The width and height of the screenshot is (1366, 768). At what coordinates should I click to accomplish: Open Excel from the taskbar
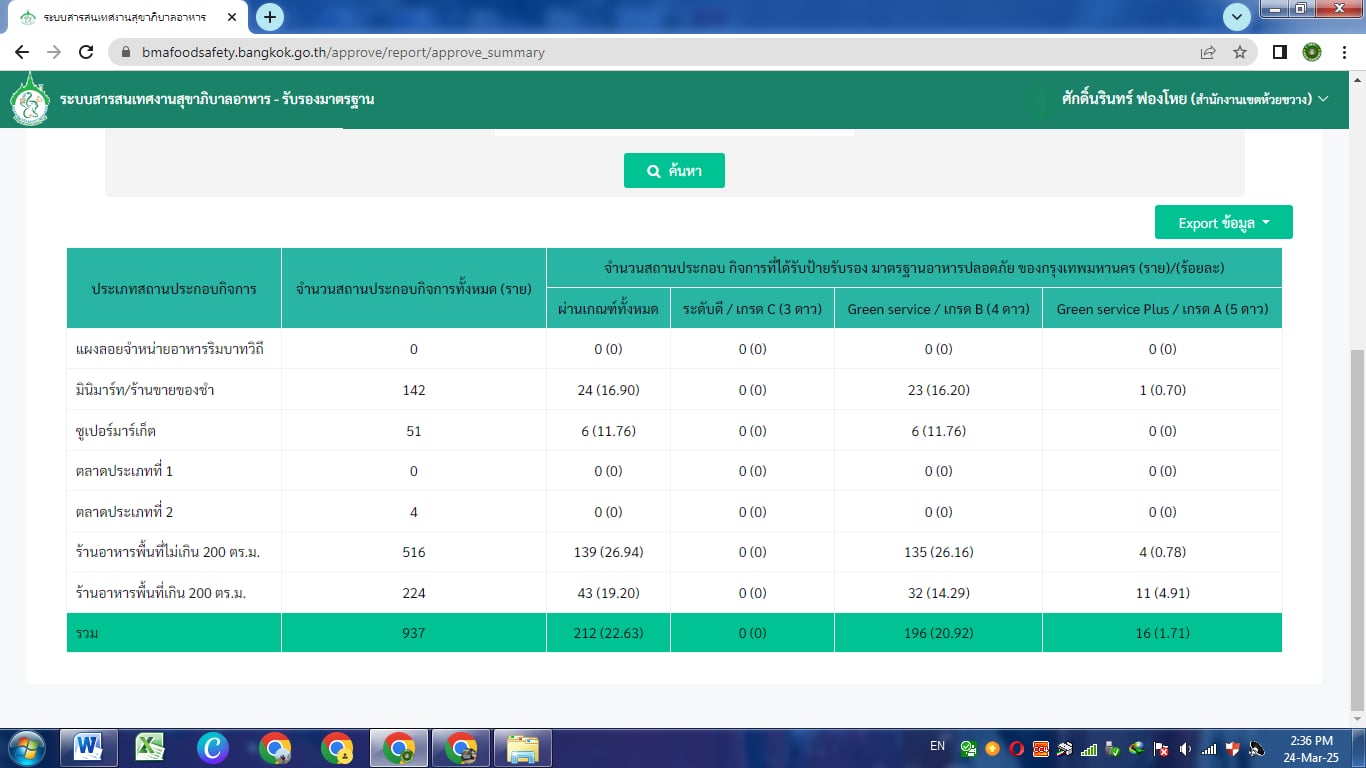point(150,747)
